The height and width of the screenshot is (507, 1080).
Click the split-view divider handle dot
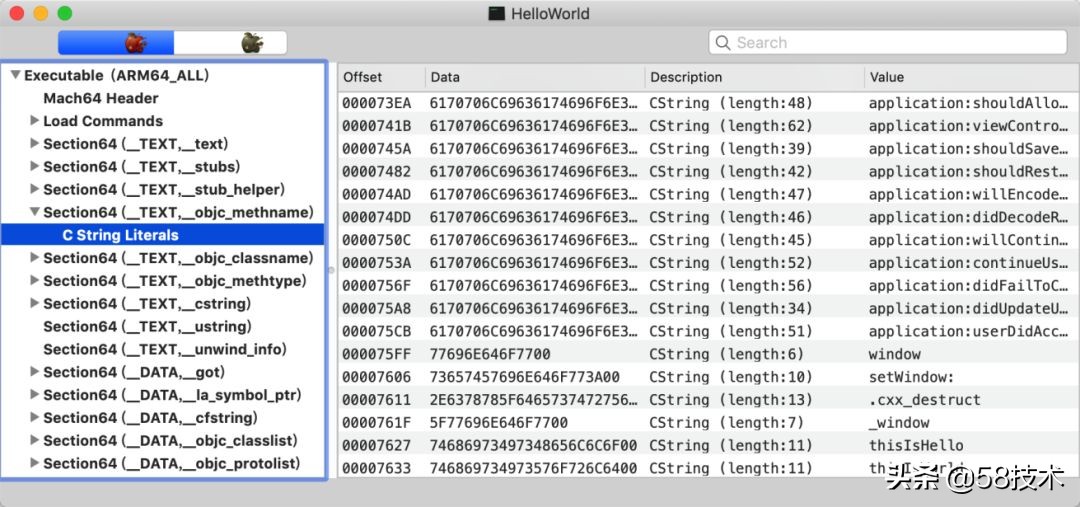tap(331, 270)
